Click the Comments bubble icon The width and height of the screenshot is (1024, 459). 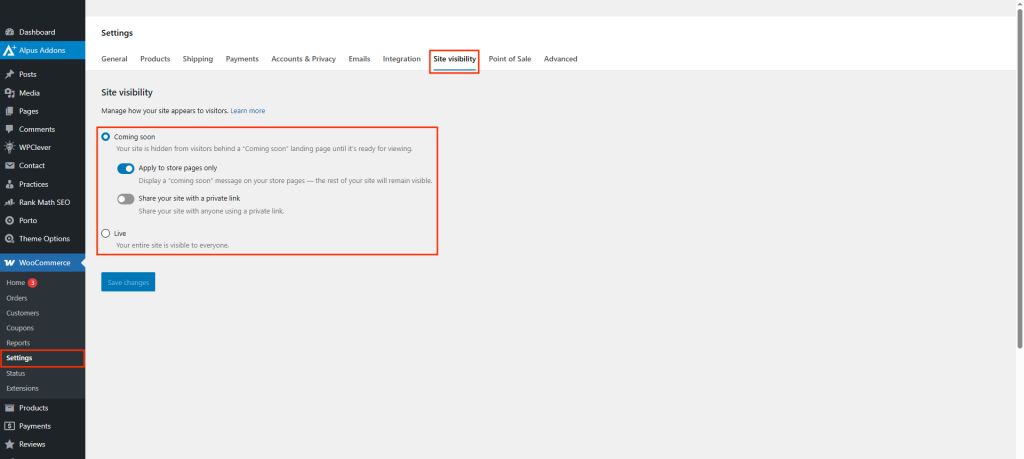[10, 129]
